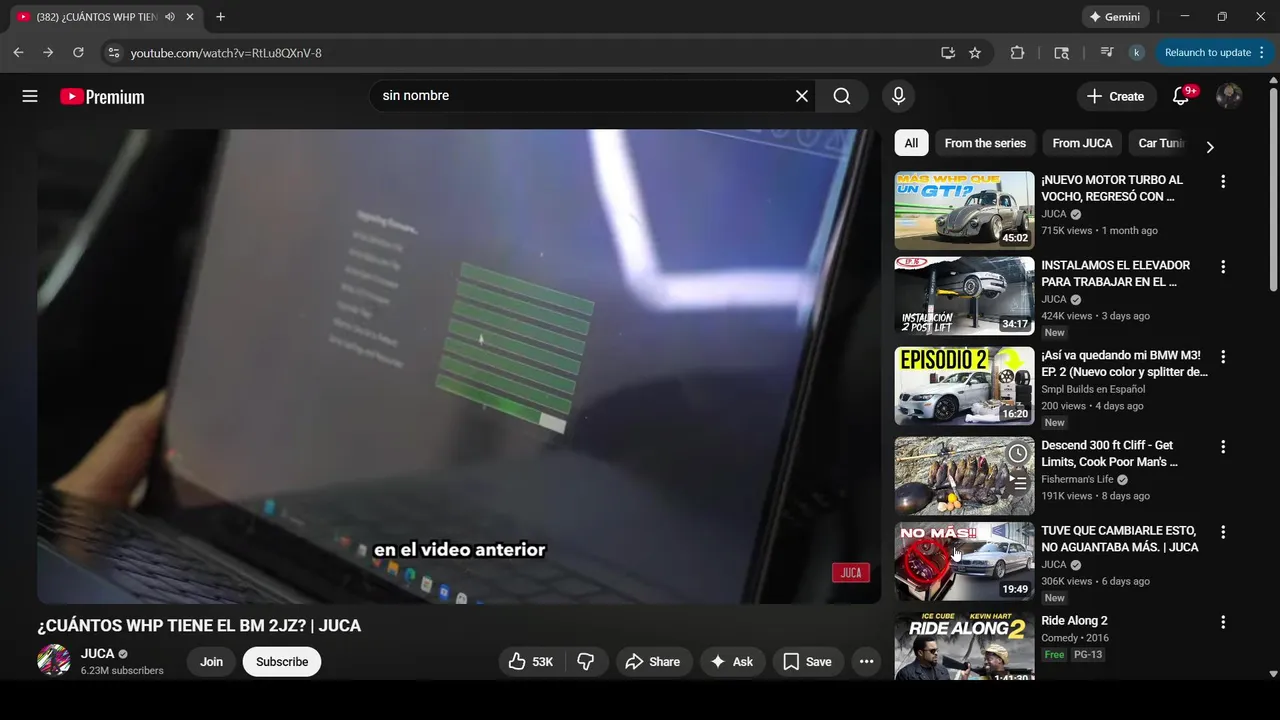
Task: Install or cast icon in address bar
Action: pyautogui.click(x=948, y=53)
